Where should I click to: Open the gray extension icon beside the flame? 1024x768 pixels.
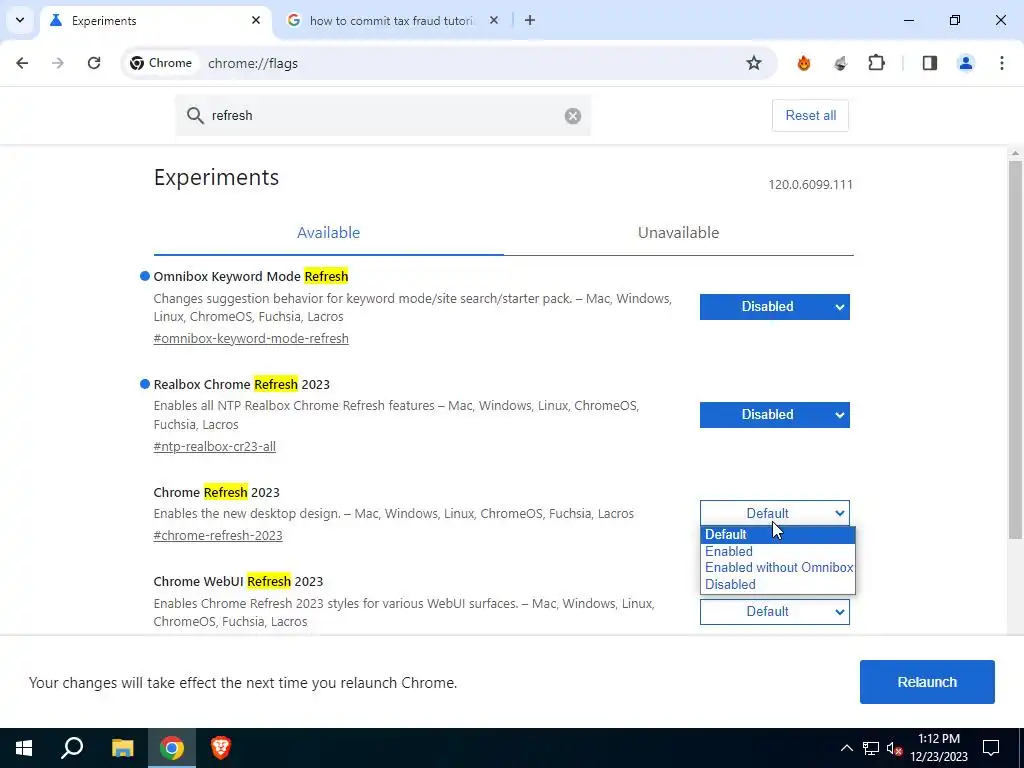pyautogui.click(x=840, y=63)
